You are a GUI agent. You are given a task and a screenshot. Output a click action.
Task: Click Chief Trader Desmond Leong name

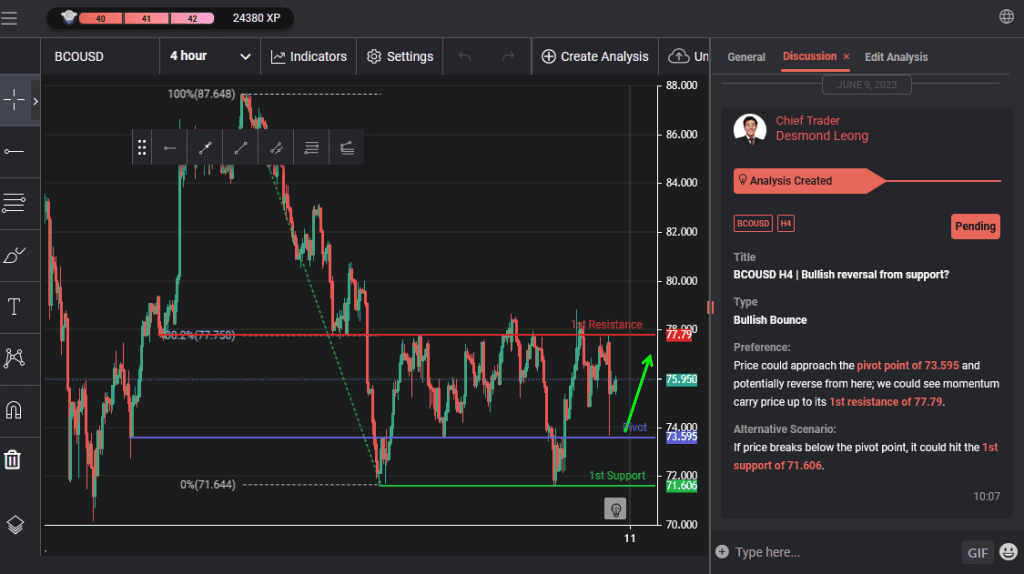pyautogui.click(x=822, y=128)
